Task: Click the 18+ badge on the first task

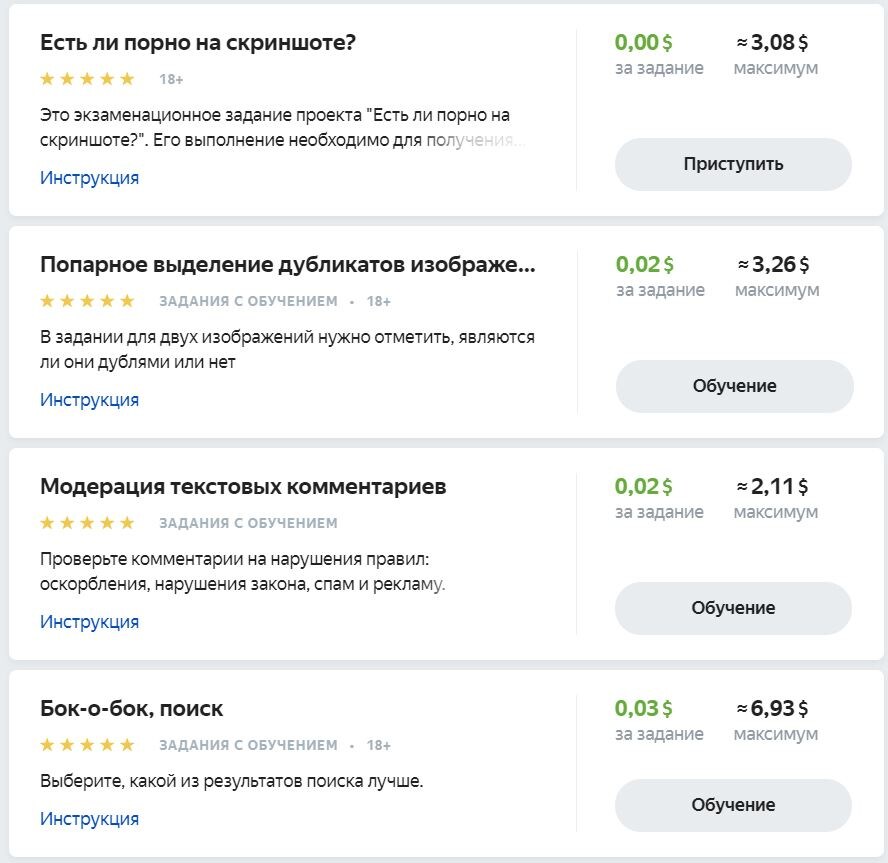Action: point(171,79)
